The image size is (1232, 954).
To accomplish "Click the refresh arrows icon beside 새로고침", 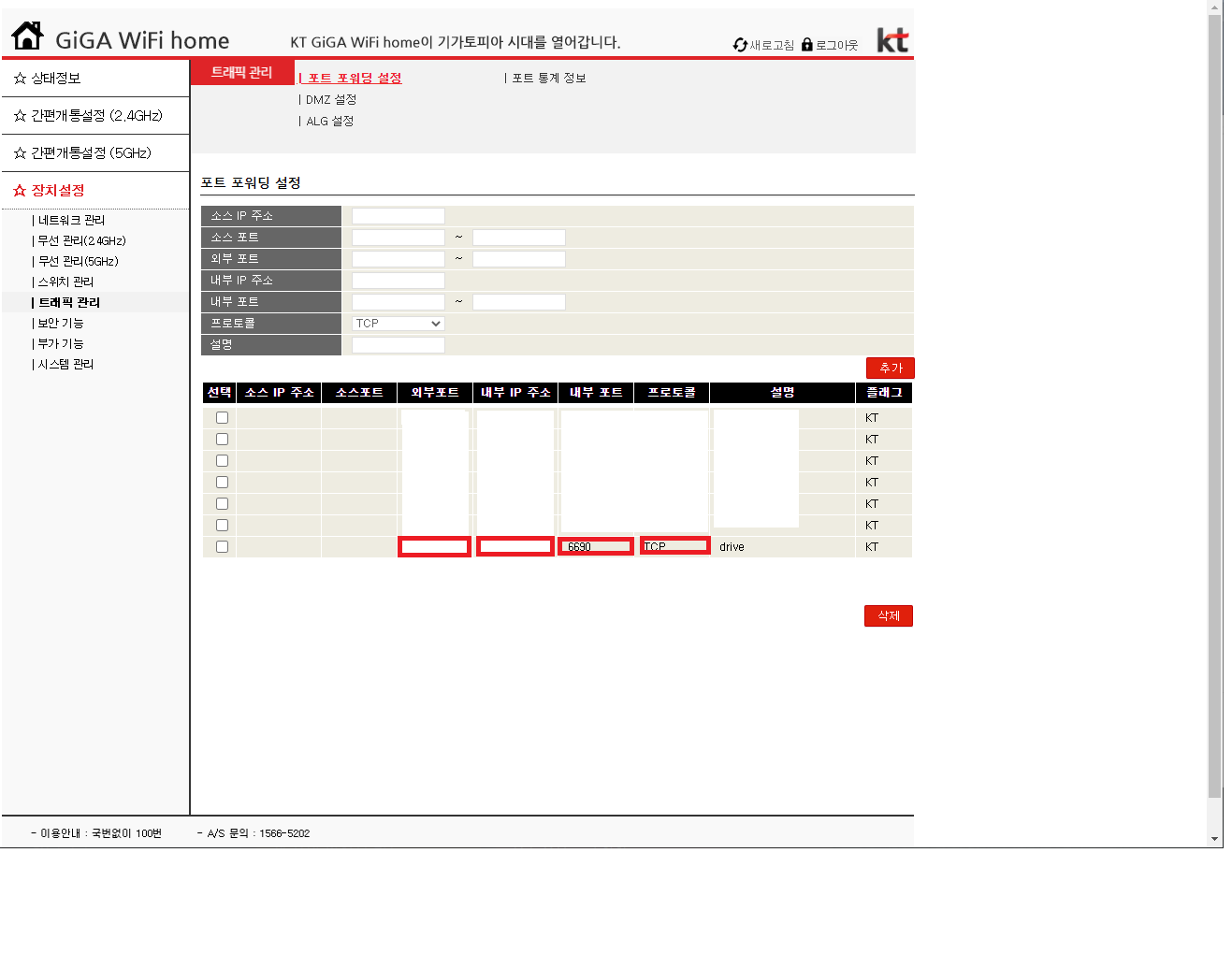I will click(740, 45).
